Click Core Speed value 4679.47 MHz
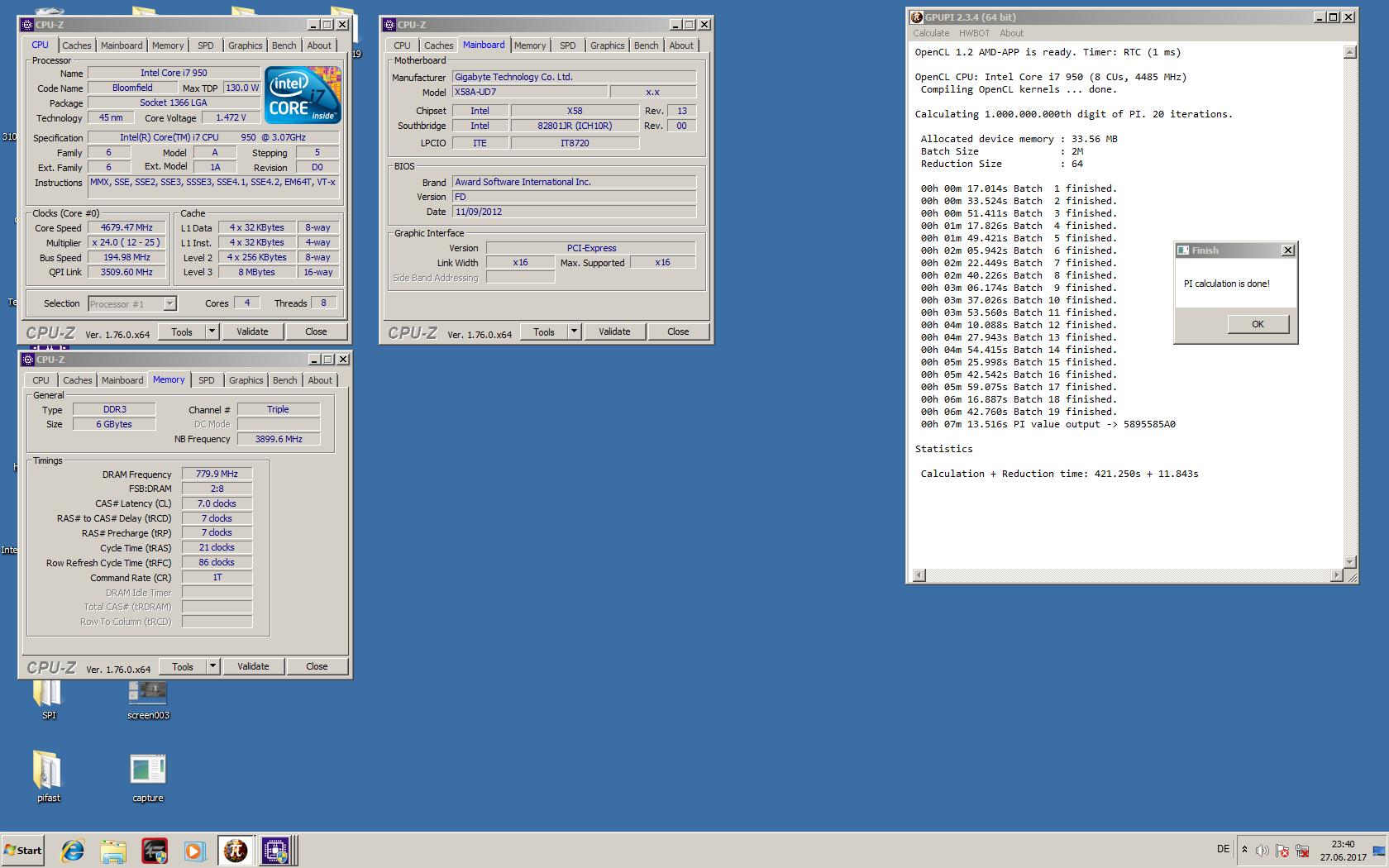This screenshot has width=1389, height=868. 126,227
